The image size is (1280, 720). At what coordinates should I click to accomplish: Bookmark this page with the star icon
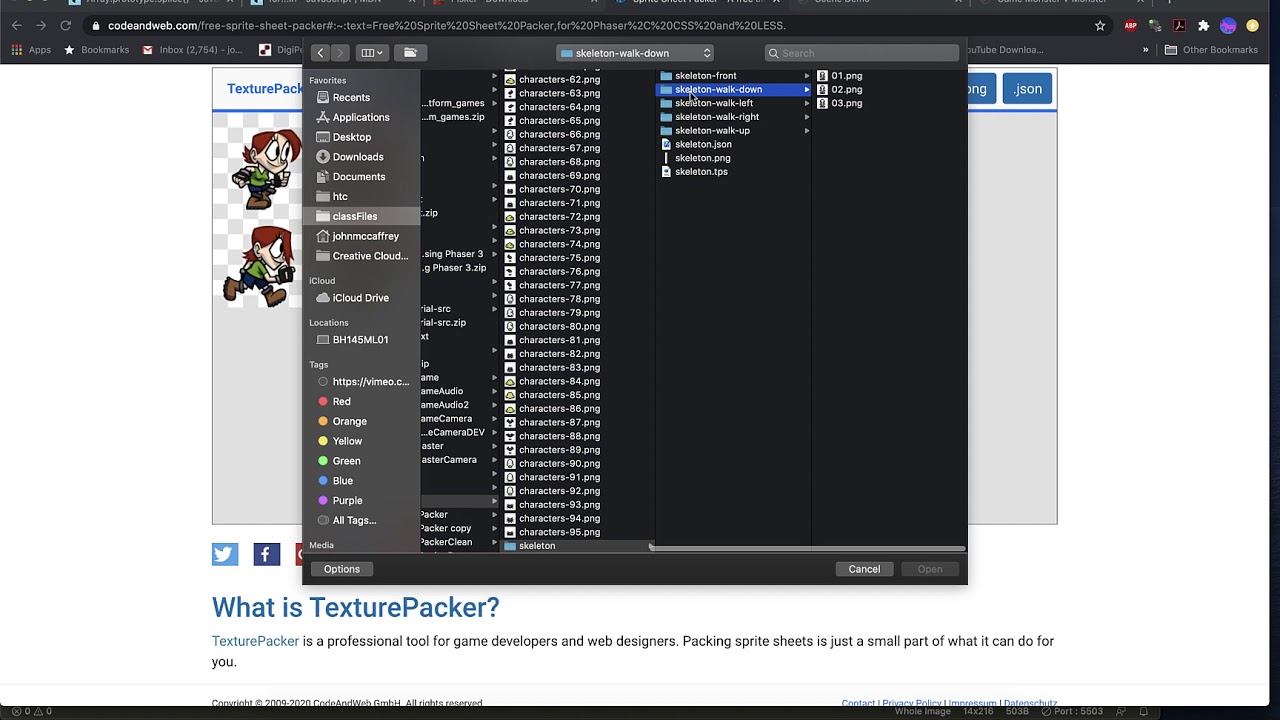click(x=1100, y=26)
